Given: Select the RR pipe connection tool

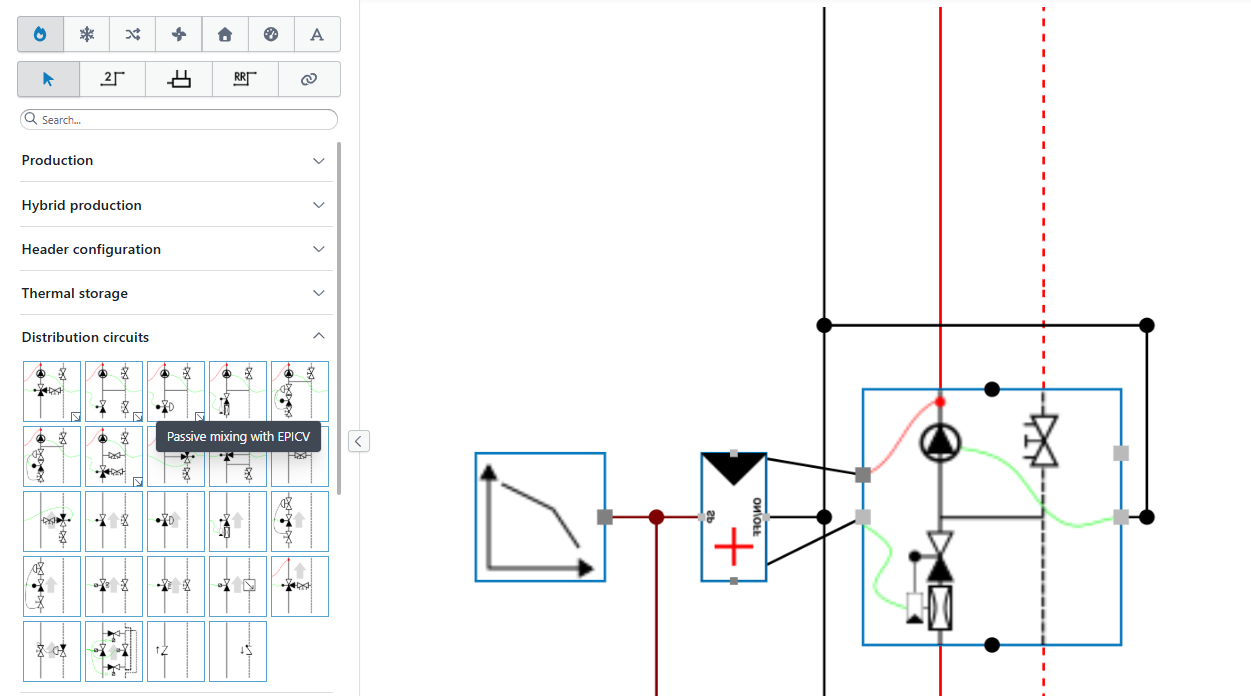Looking at the screenshot, I should click(x=245, y=79).
